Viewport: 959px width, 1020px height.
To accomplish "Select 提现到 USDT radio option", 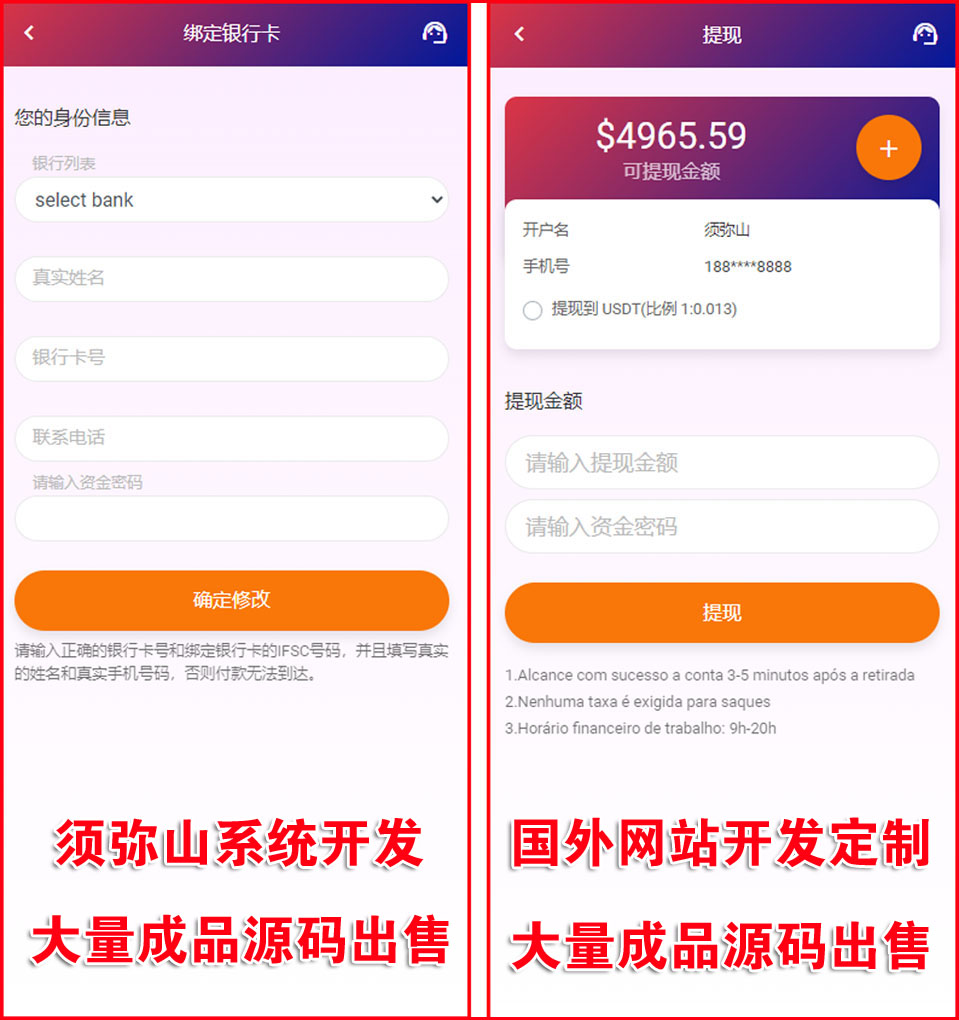I will [532, 310].
